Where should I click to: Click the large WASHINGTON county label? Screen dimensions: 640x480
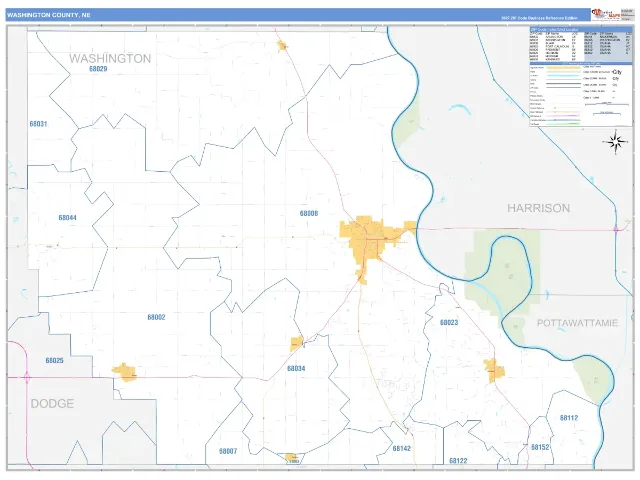pos(110,58)
